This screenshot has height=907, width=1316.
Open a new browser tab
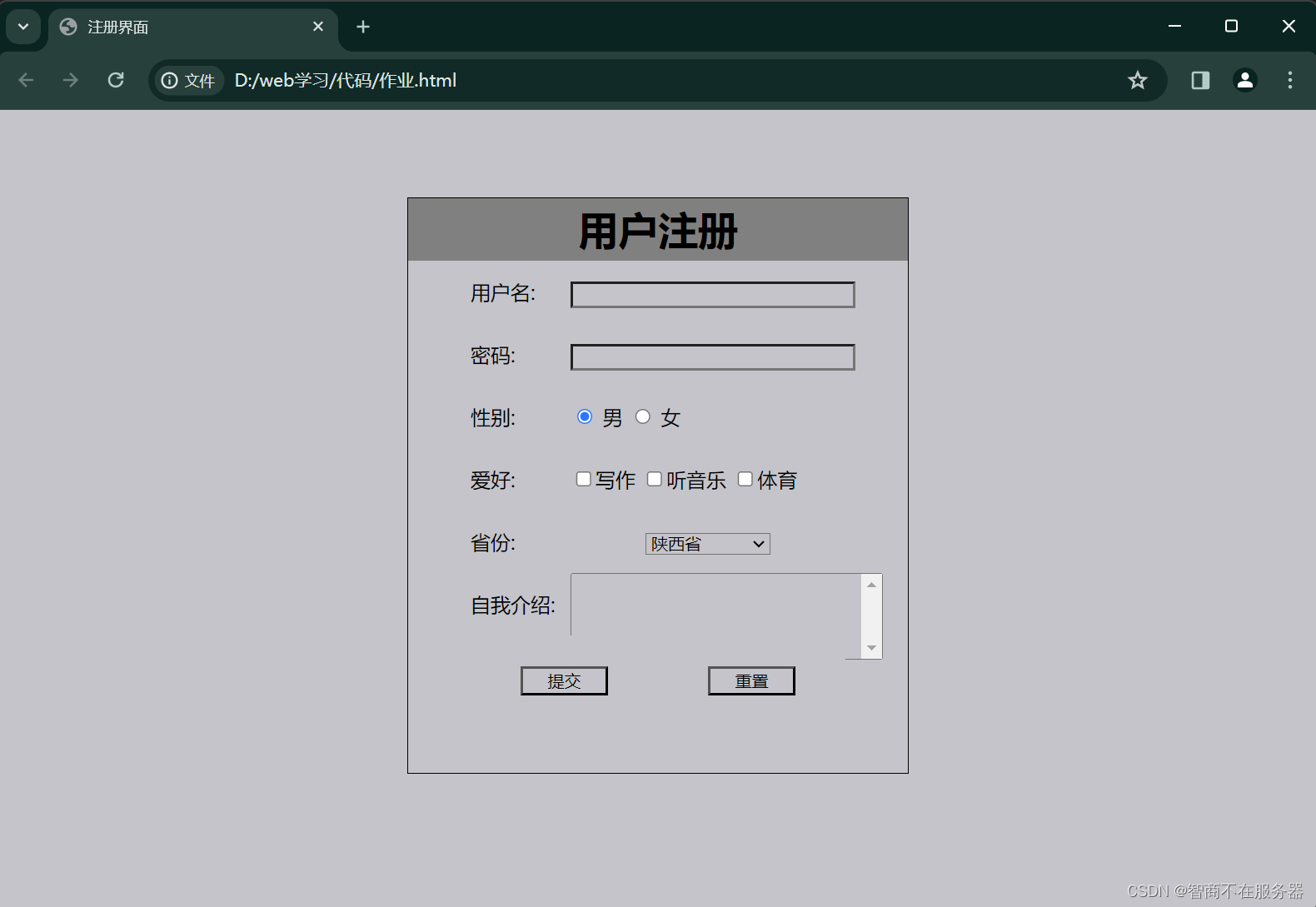point(363,27)
